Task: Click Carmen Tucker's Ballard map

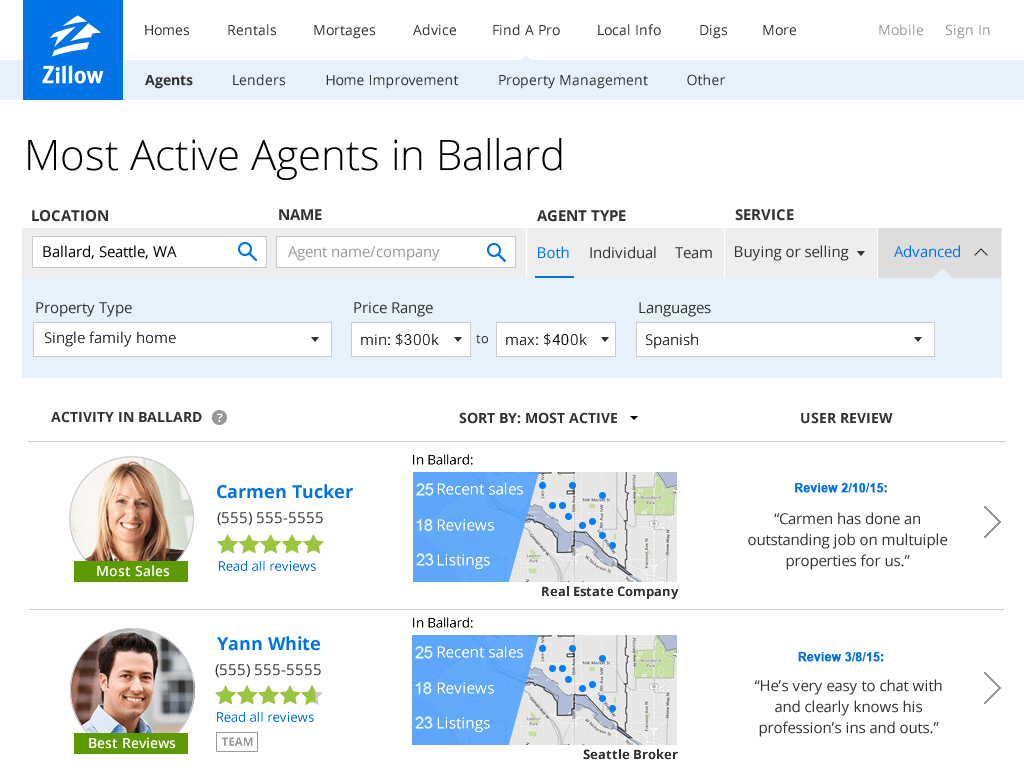Action: click(545, 527)
